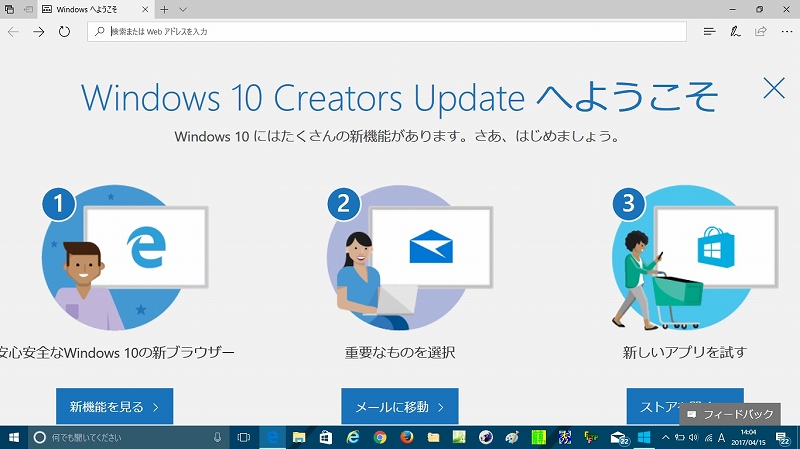Viewport: 800px width, 449px height.
Task: Open the Edge Hub icon
Action: [709, 32]
